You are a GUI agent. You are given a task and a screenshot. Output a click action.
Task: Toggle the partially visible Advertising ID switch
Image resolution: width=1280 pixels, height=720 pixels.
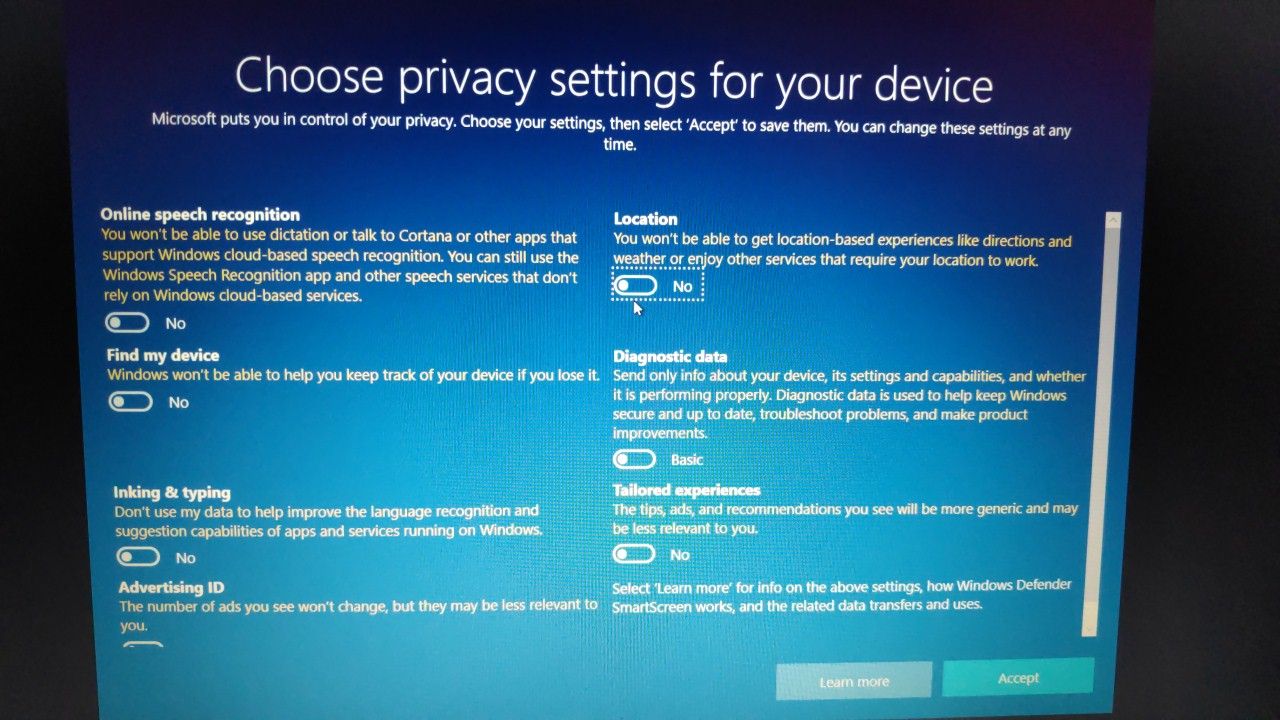[x=142, y=644]
